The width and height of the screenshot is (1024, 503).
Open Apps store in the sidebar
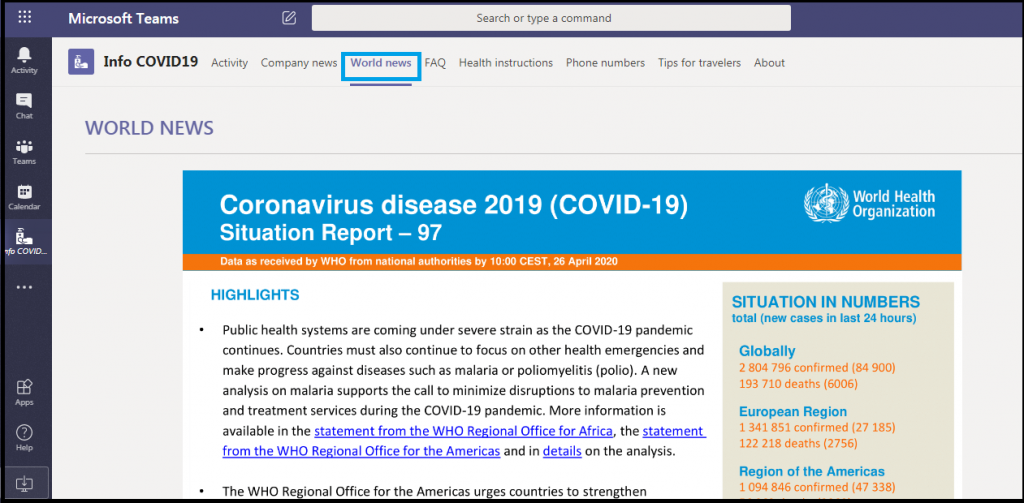pos(24,393)
